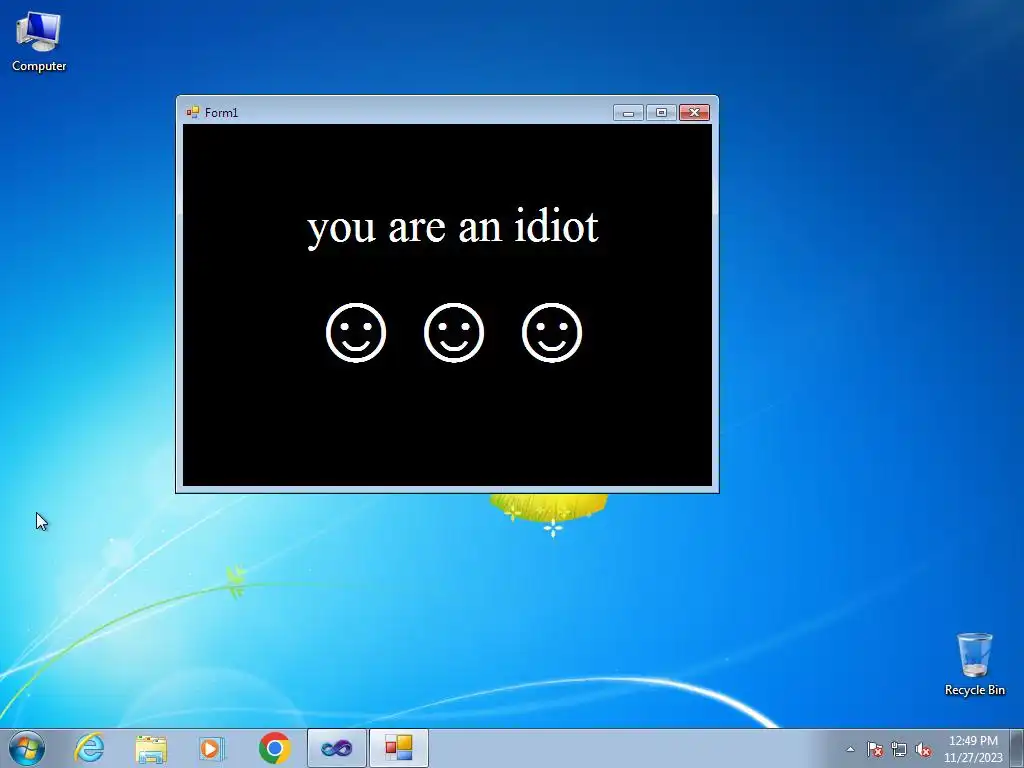Select the Form1 app taskbar button
1024x768 pixels.
[398, 748]
